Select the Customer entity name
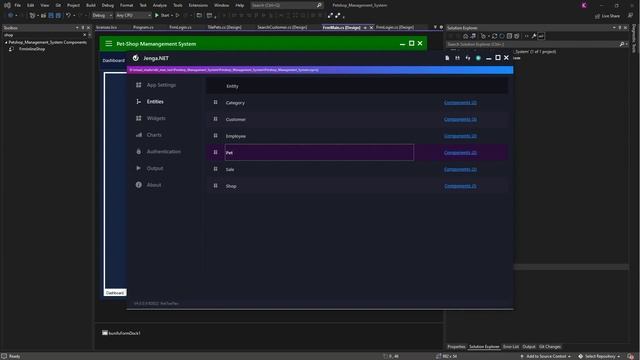Viewport: 640px width, 360px height. [x=236, y=120]
